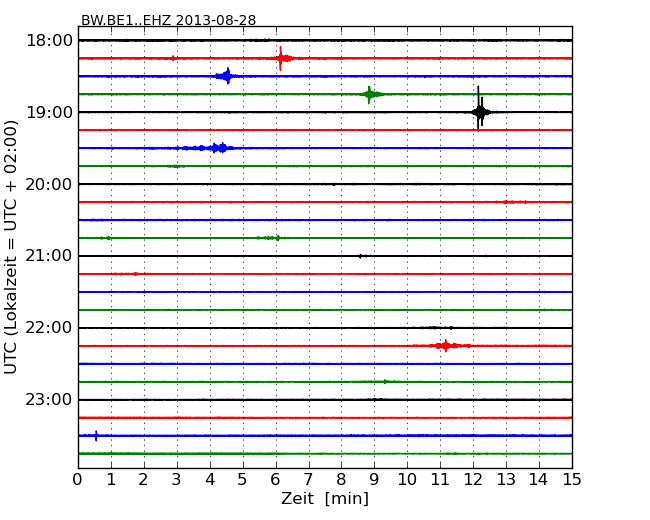Click the UTC Lokalzeit vertical axis title
The height and width of the screenshot is (520, 650).
(x=11, y=247)
